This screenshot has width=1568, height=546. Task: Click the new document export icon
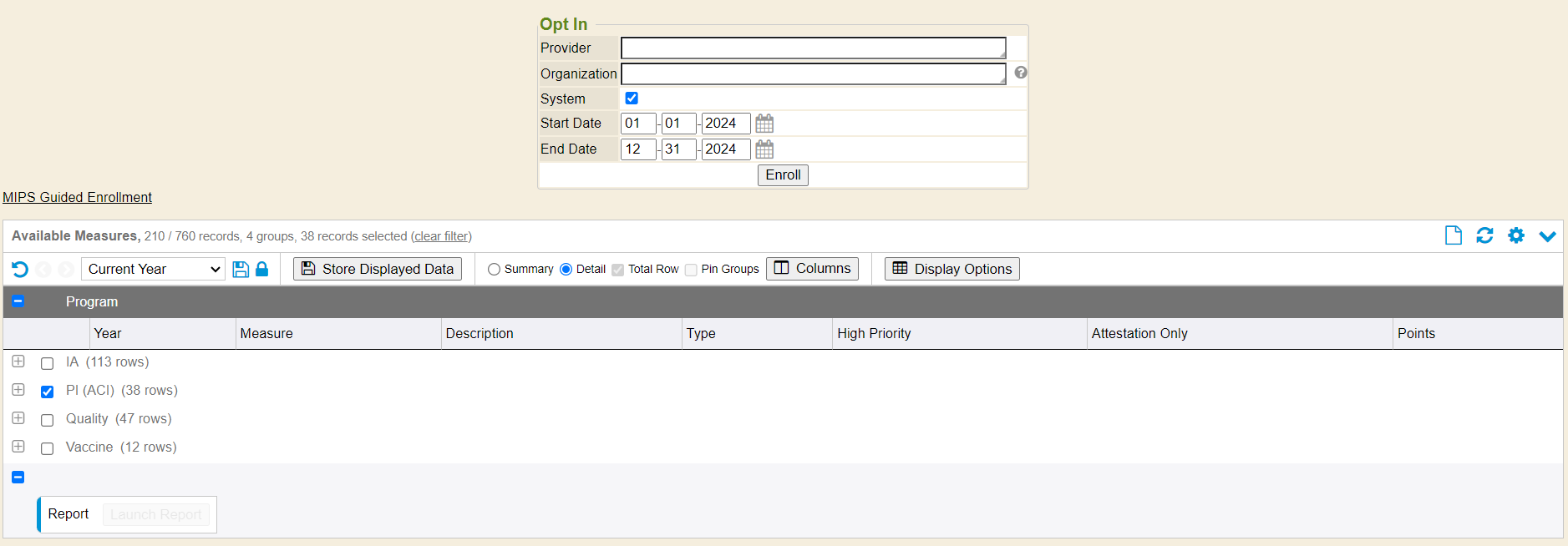(1453, 235)
